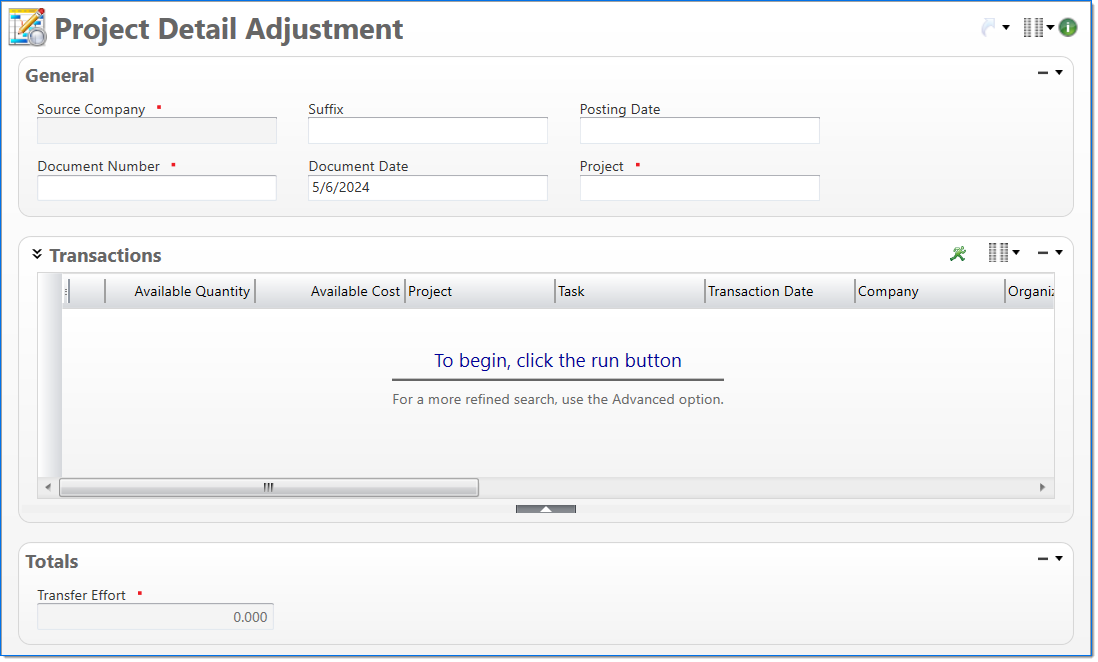The image size is (1098, 662).
Task: Collapse the Transactions section with dash icon
Action: pos(1043,253)
